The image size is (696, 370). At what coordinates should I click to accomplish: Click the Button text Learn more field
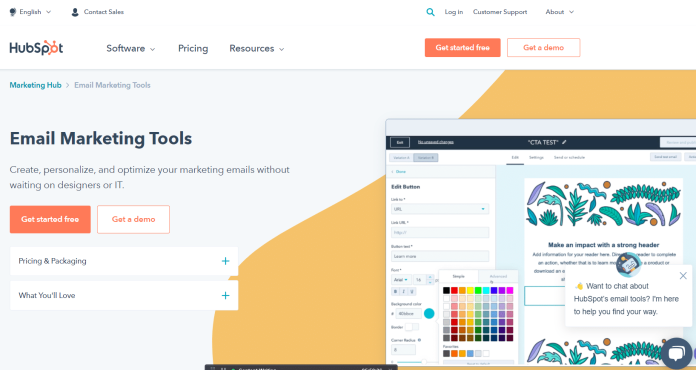(440, 256)
